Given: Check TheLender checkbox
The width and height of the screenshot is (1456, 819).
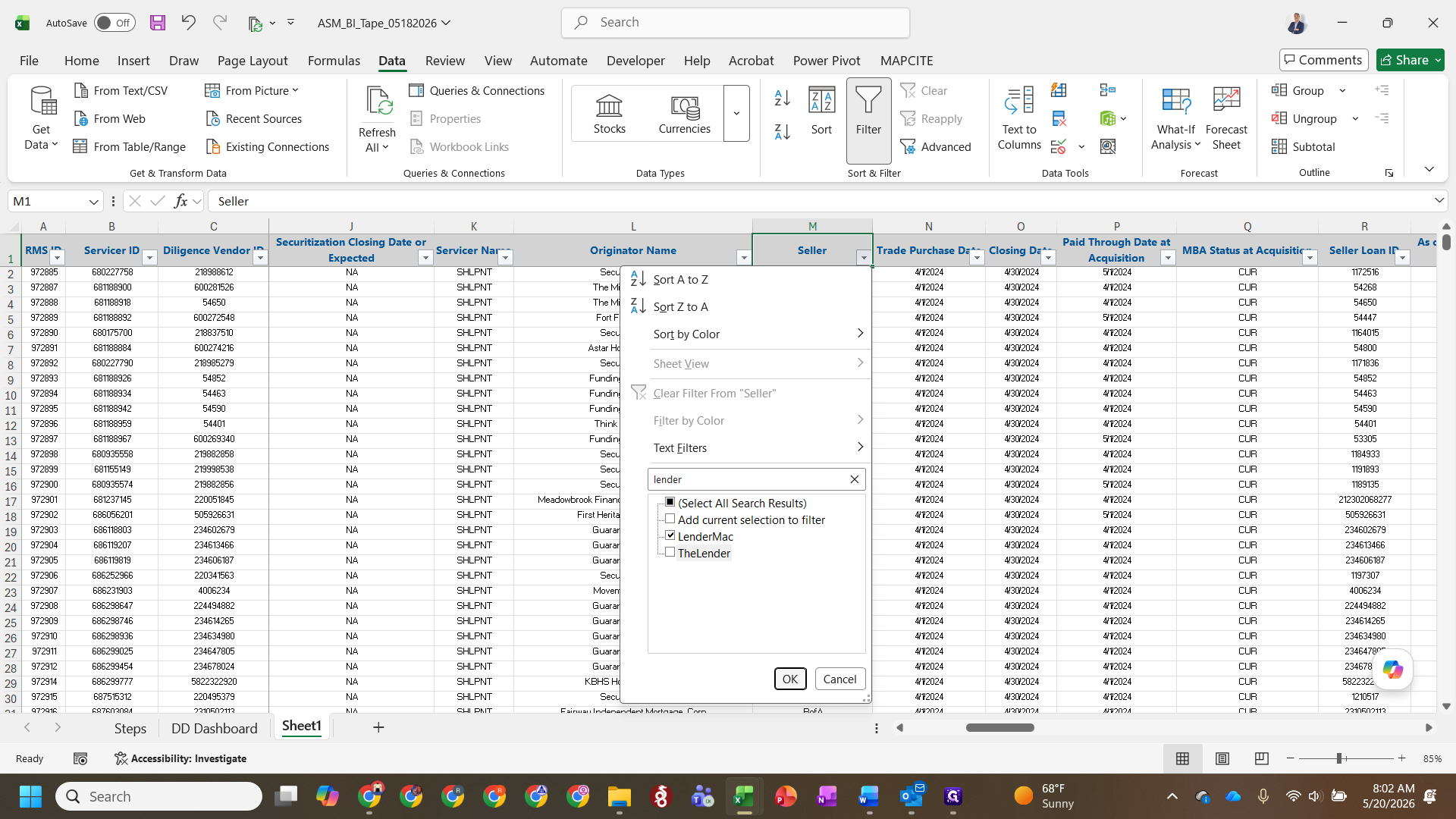Looking at the screenshot, I should tap(670, 552).
